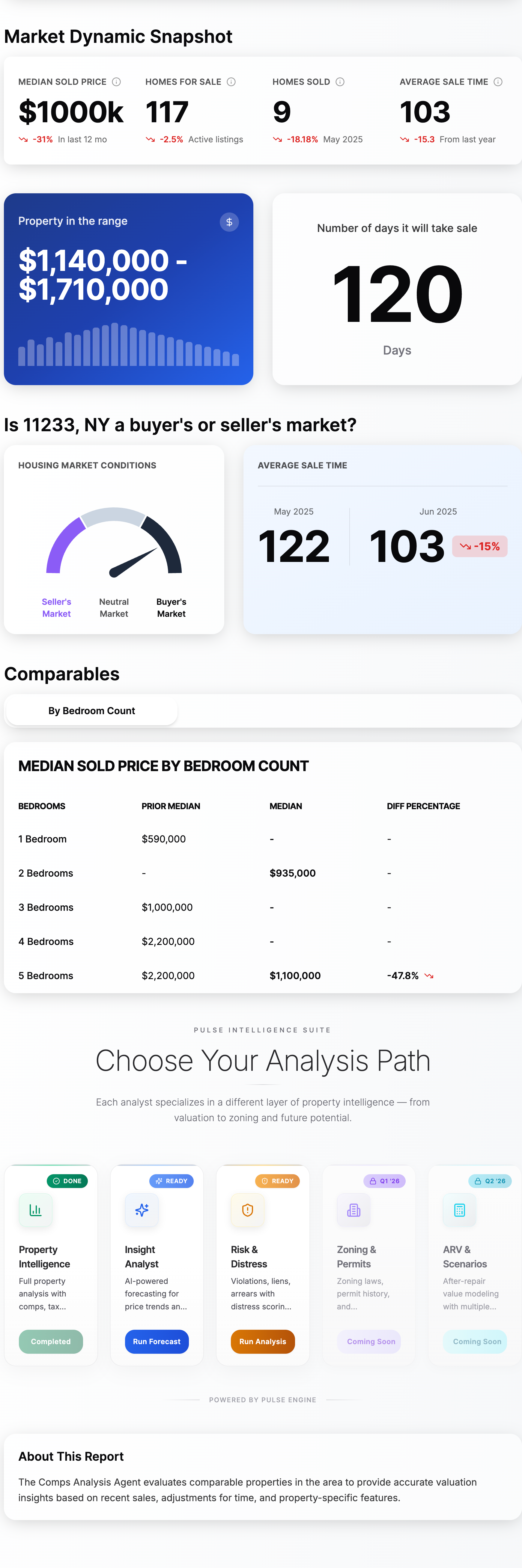Screen dimensions: 522x1568
Task: Select the By Bedroom Count tab
Action: pos(92,711)
